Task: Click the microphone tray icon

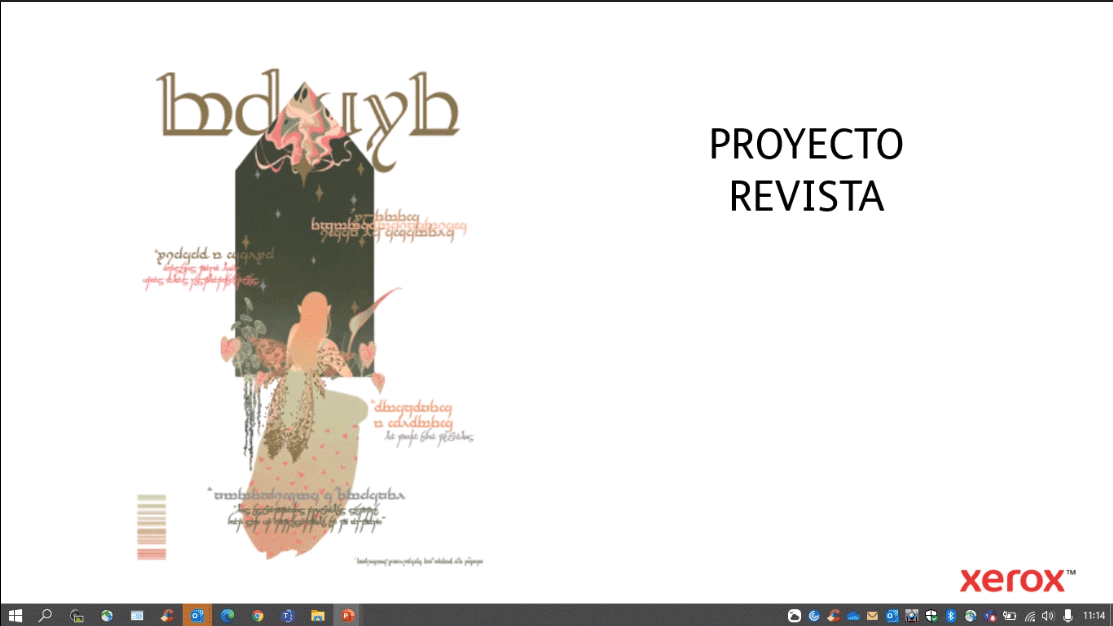Action: [1068, 615]
